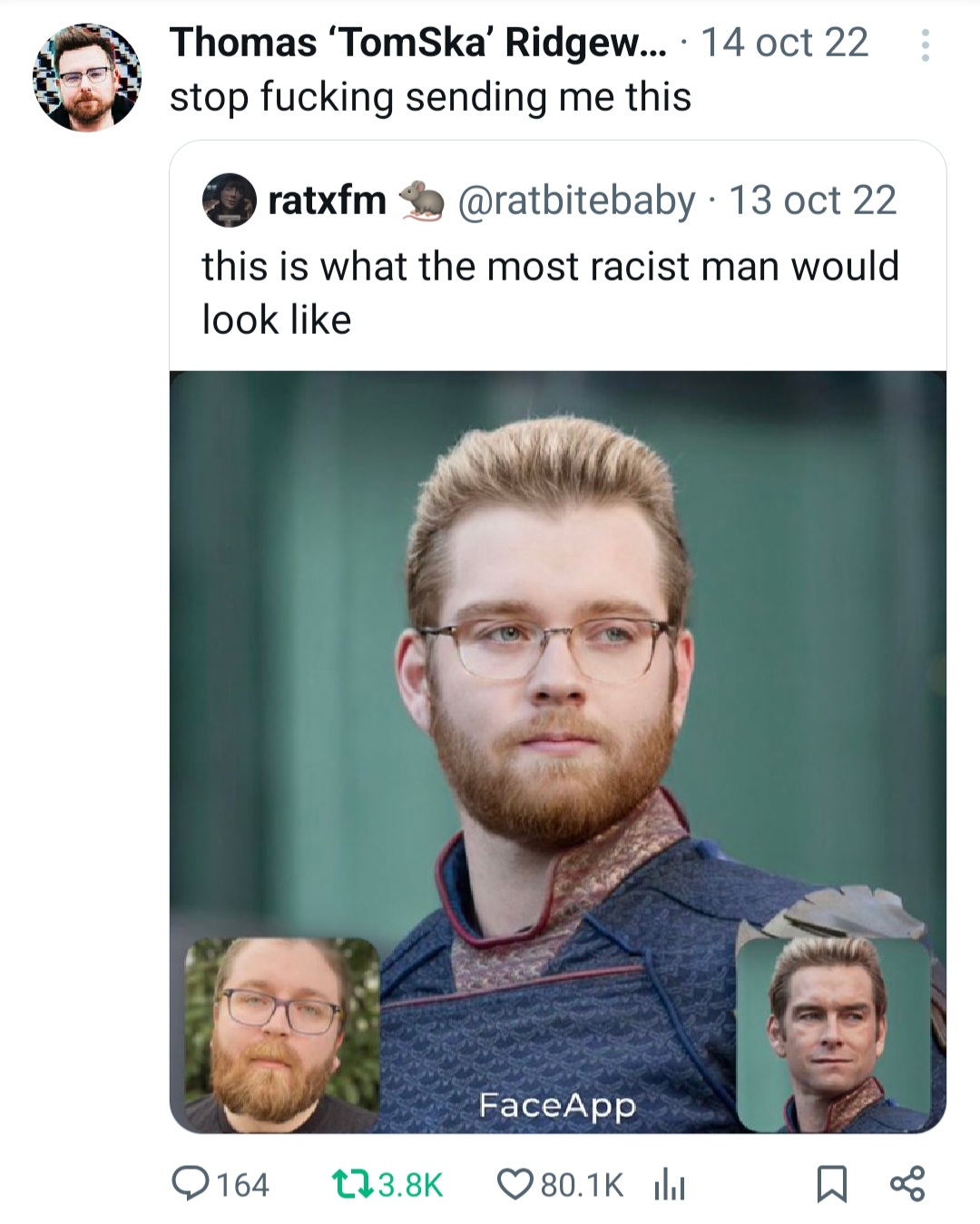This screenshot has height=1224, width=980.
Task: Tap the retweet icon showing 3.8K
Action: [352, 1184]
